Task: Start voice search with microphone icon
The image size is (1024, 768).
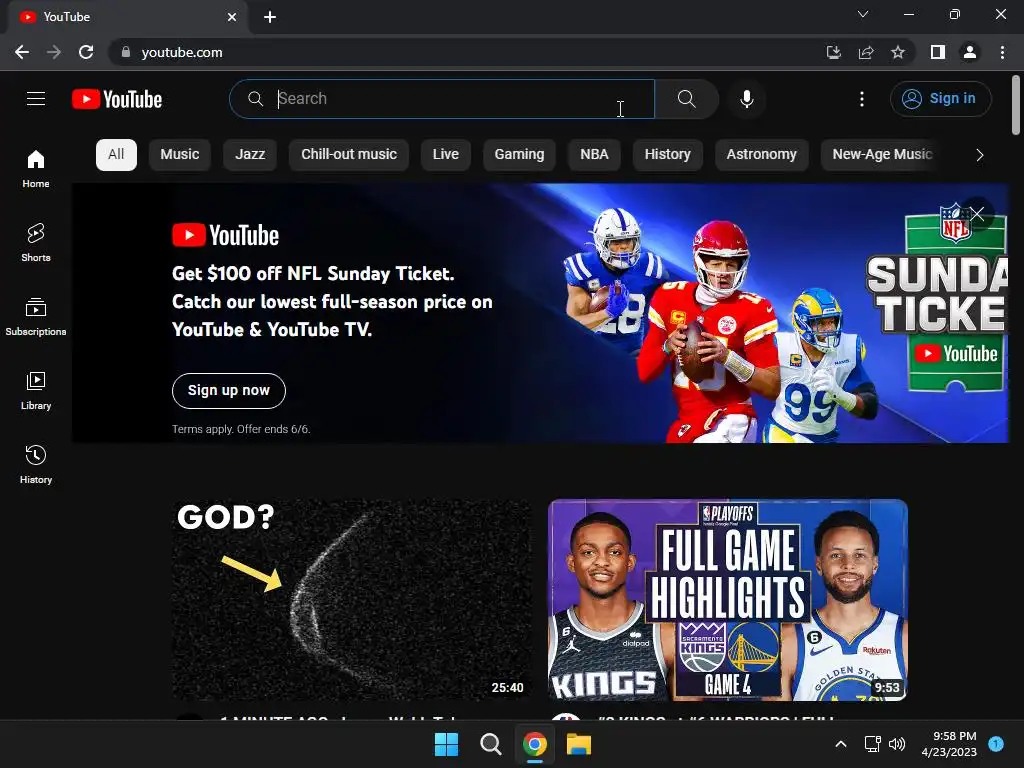Action: (746, 99)
